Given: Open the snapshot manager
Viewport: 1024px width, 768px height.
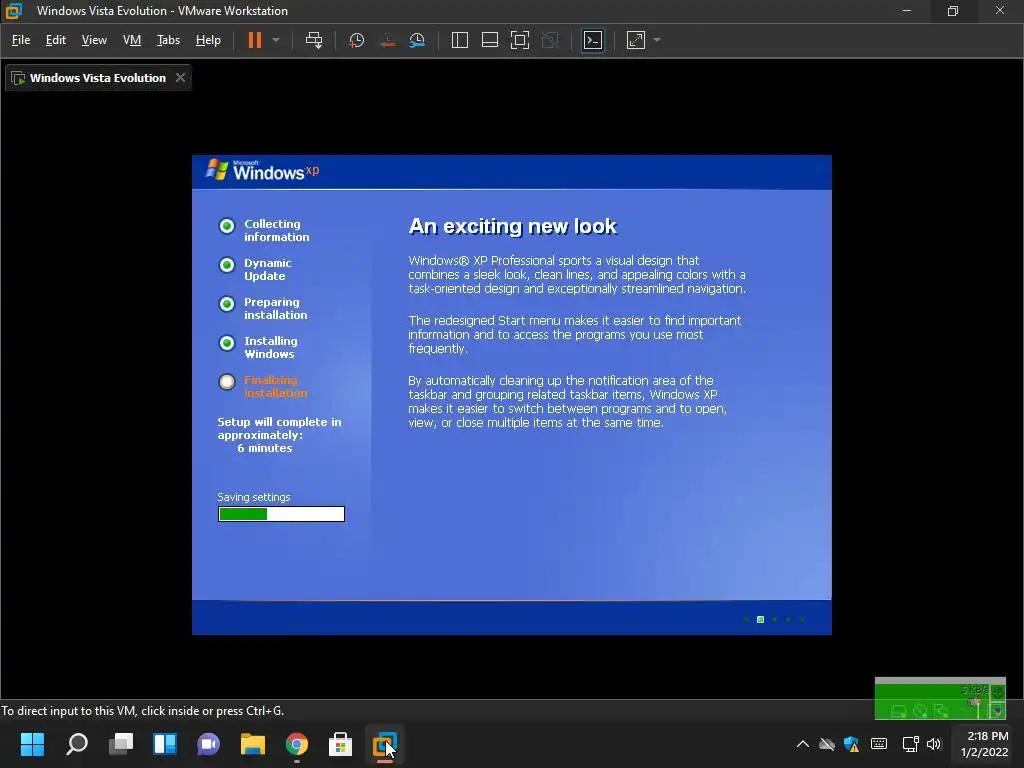Looking at the screenshot, I should coord(417,40).
